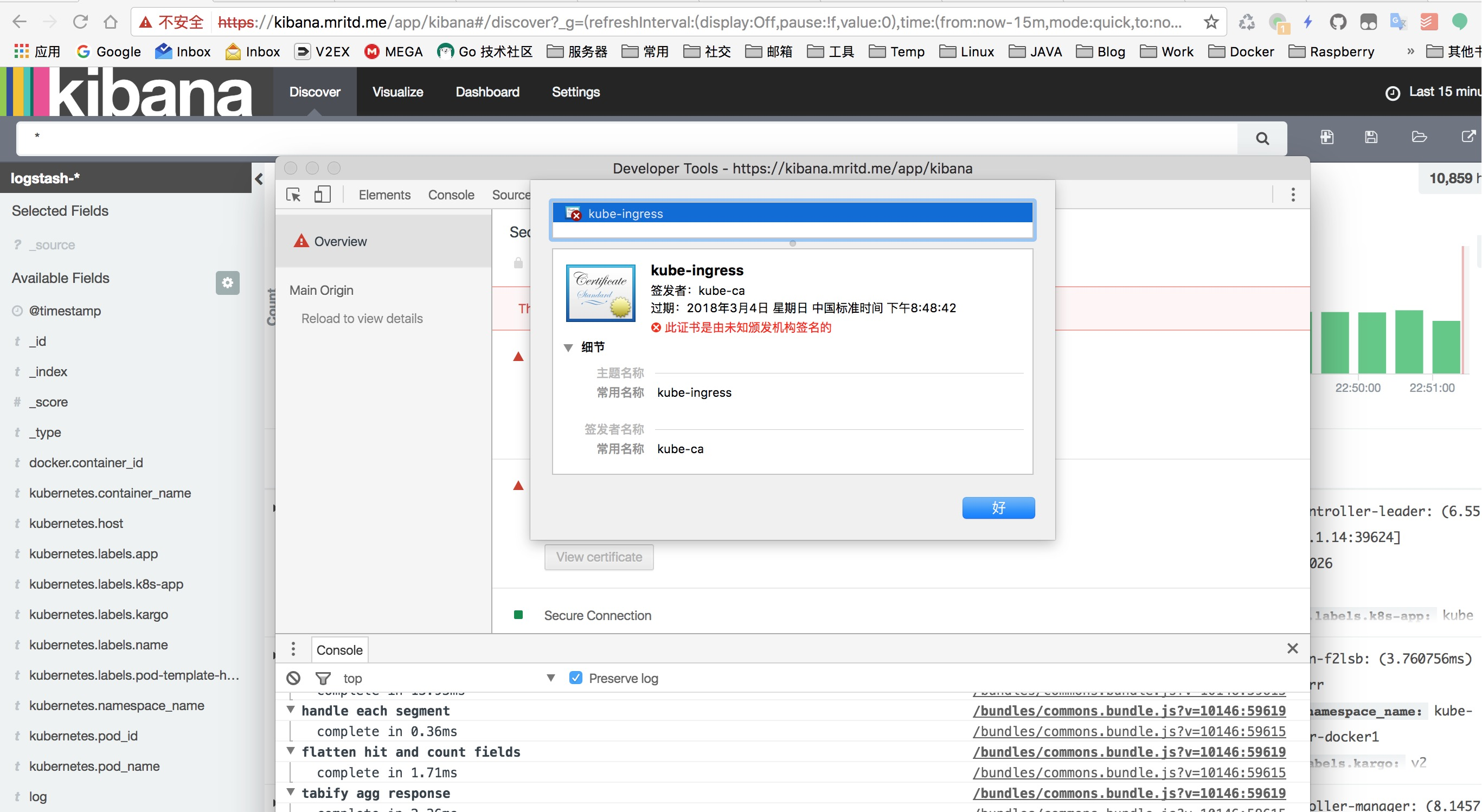The image size is (1482, 812).
Task: Click the Google Translate extension icon
Action: (x=1398, y=22)
